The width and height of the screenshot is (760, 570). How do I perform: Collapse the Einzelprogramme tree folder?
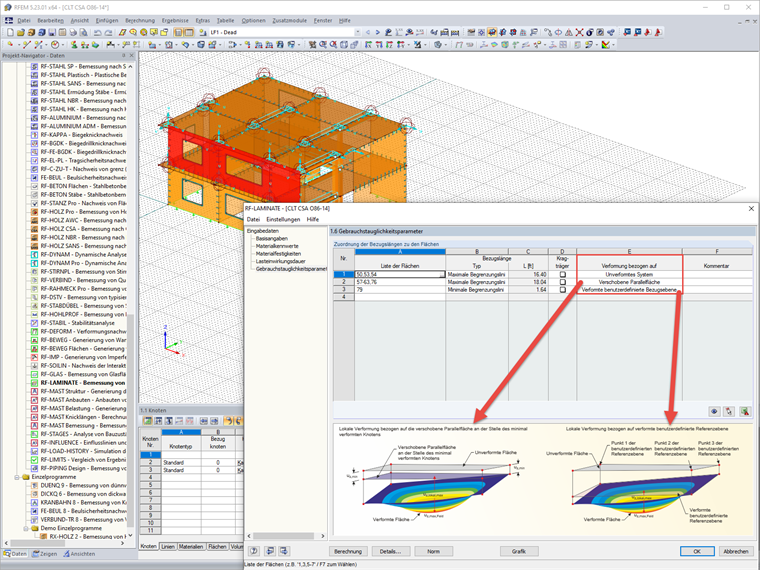(17, 477)
